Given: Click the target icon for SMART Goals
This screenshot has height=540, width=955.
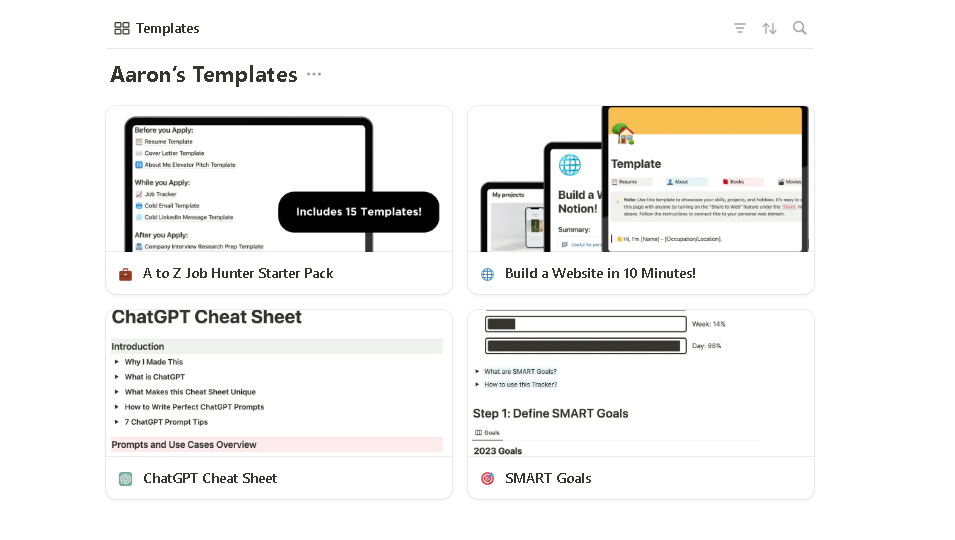Looking at the screenshot, I should point(487,479).
